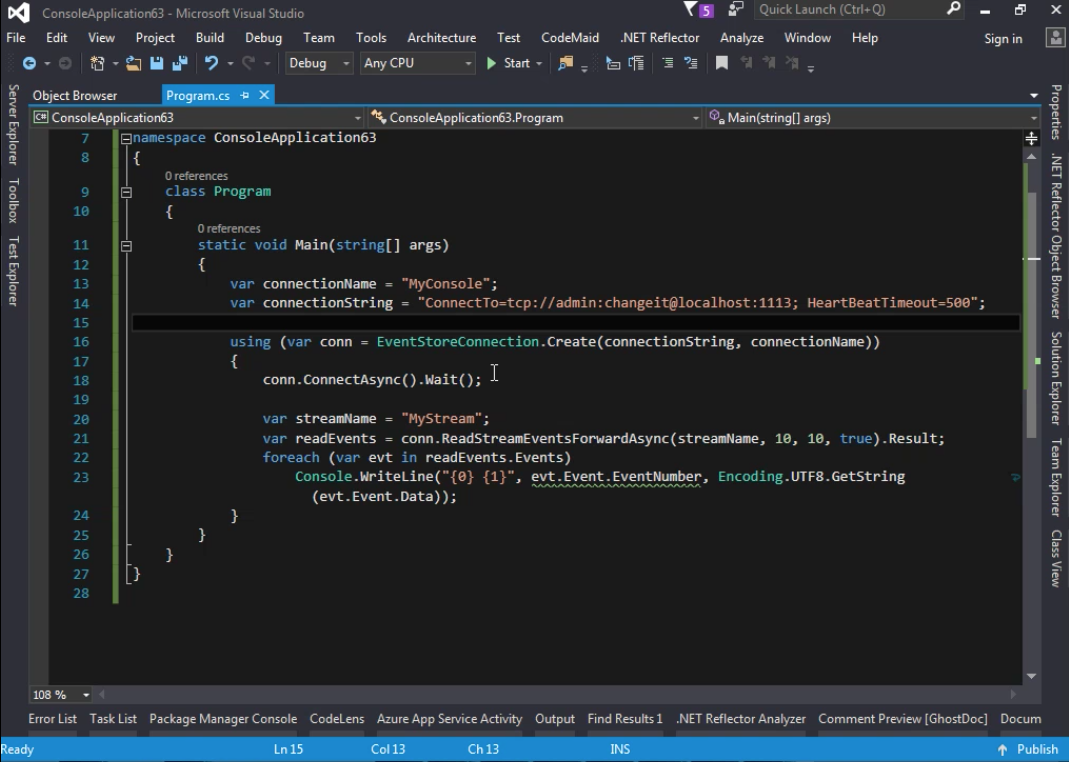The height and width of the screenshot is (762, 1069).
Task: Open the Package Manager Console tab
Action: pyautogui.click(x=223, y=718)
